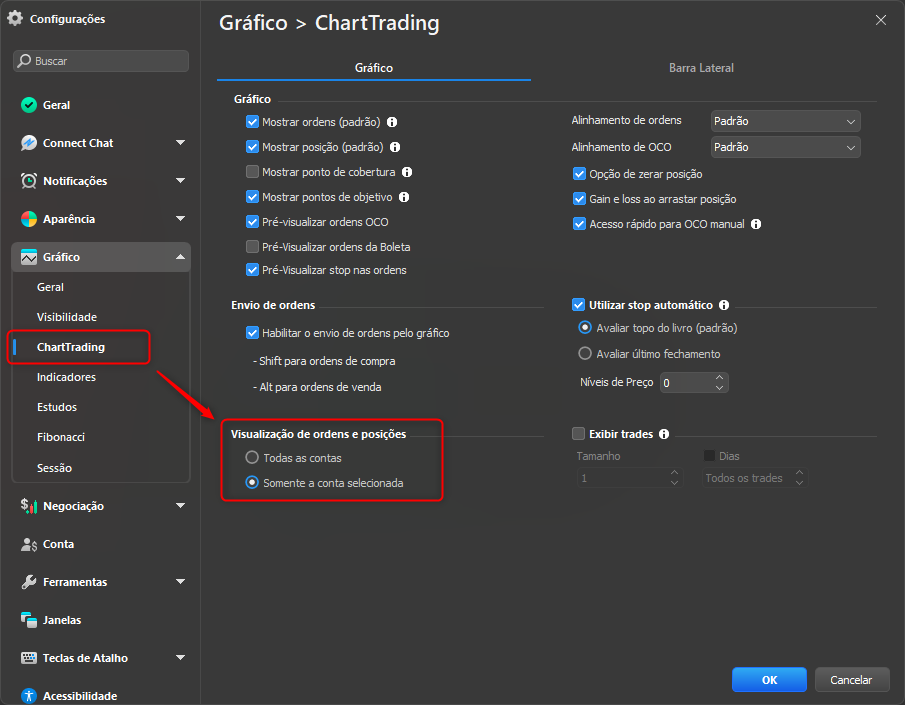Uncheck Mostrar posição (padrão)
This screenshot has width=905, height=705.
(252, 147)
